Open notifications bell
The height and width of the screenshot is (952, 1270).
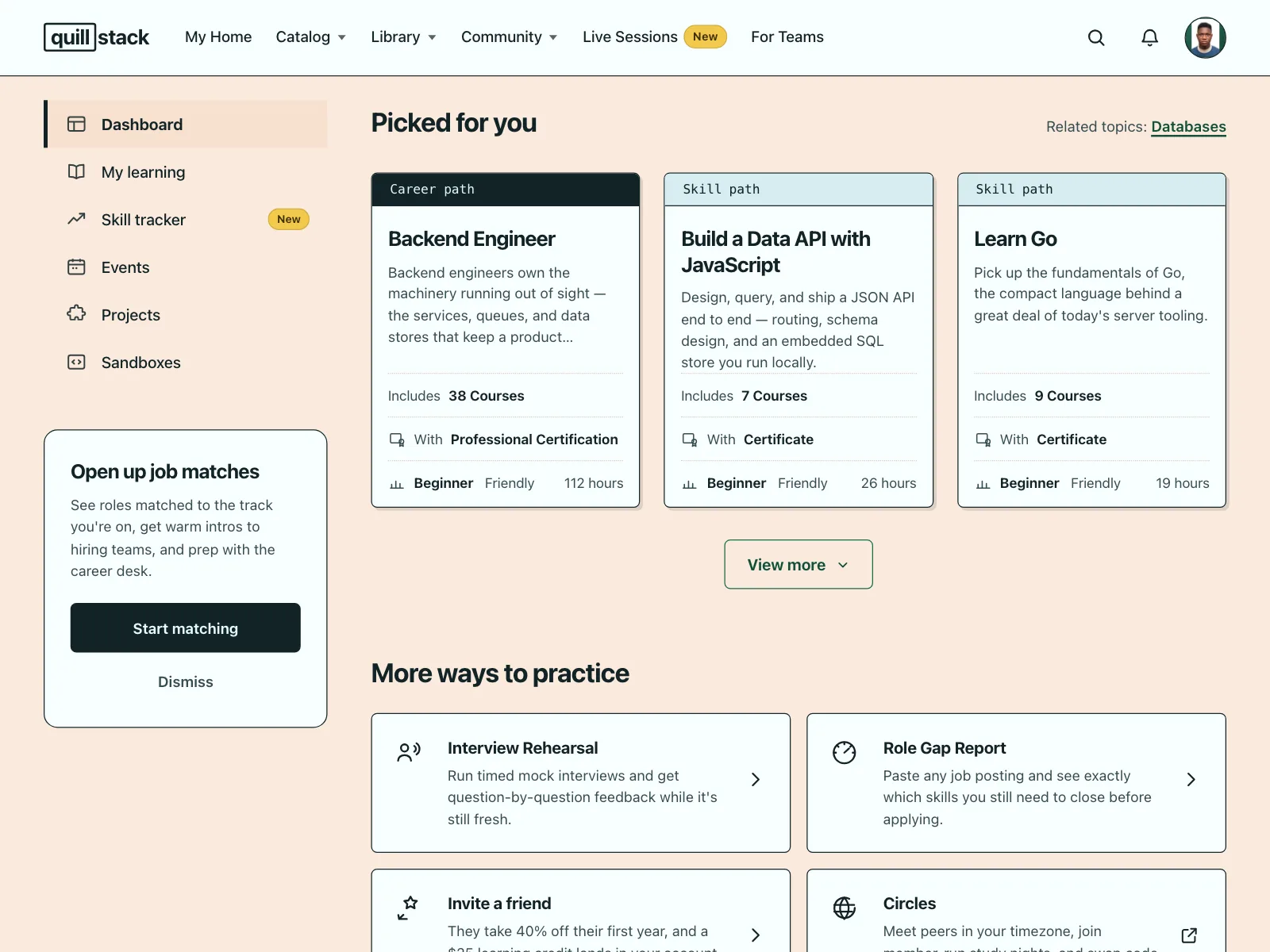coord(1149,37)
